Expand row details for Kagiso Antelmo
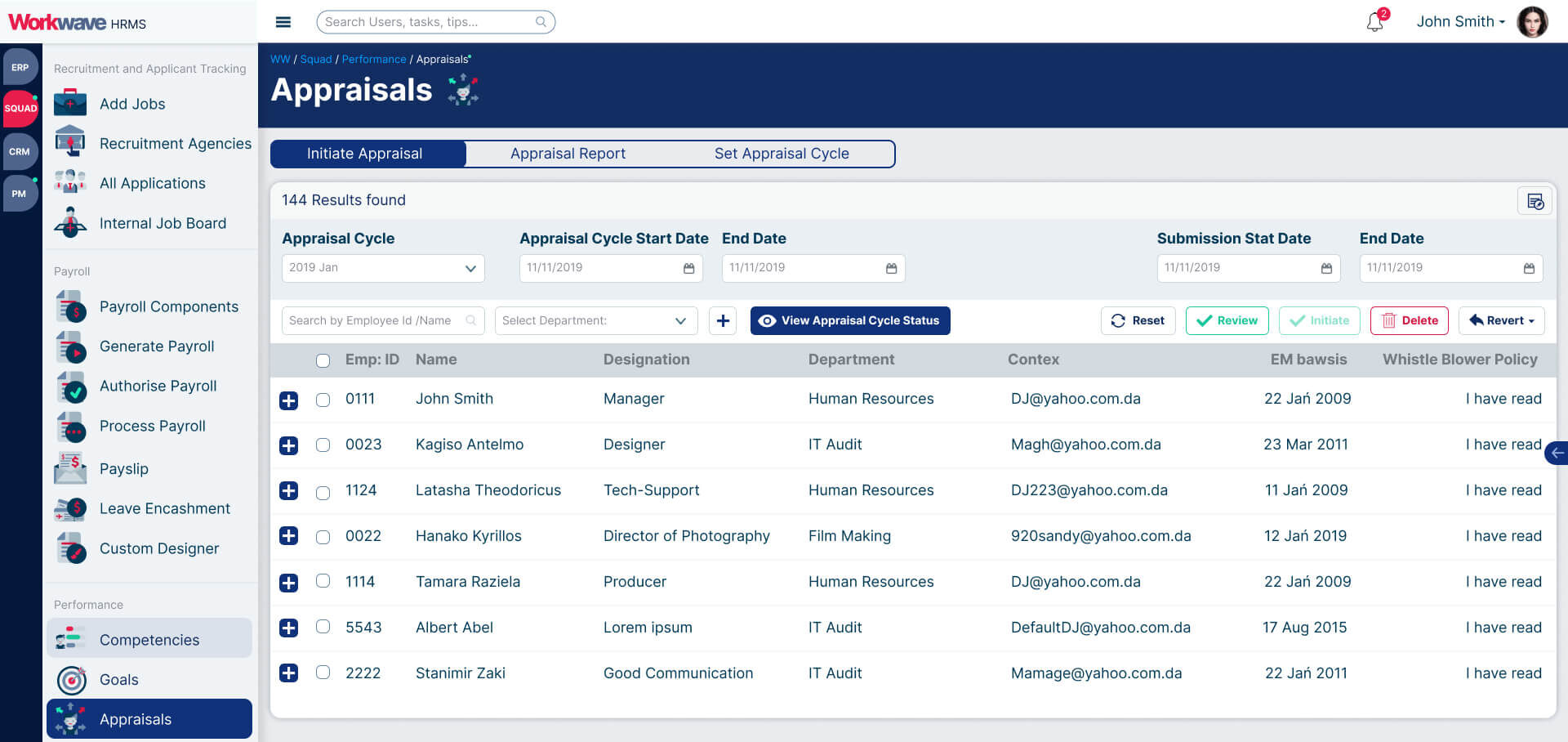The width and height of the screenshot is (1568, 742). (x=288, y=445)
